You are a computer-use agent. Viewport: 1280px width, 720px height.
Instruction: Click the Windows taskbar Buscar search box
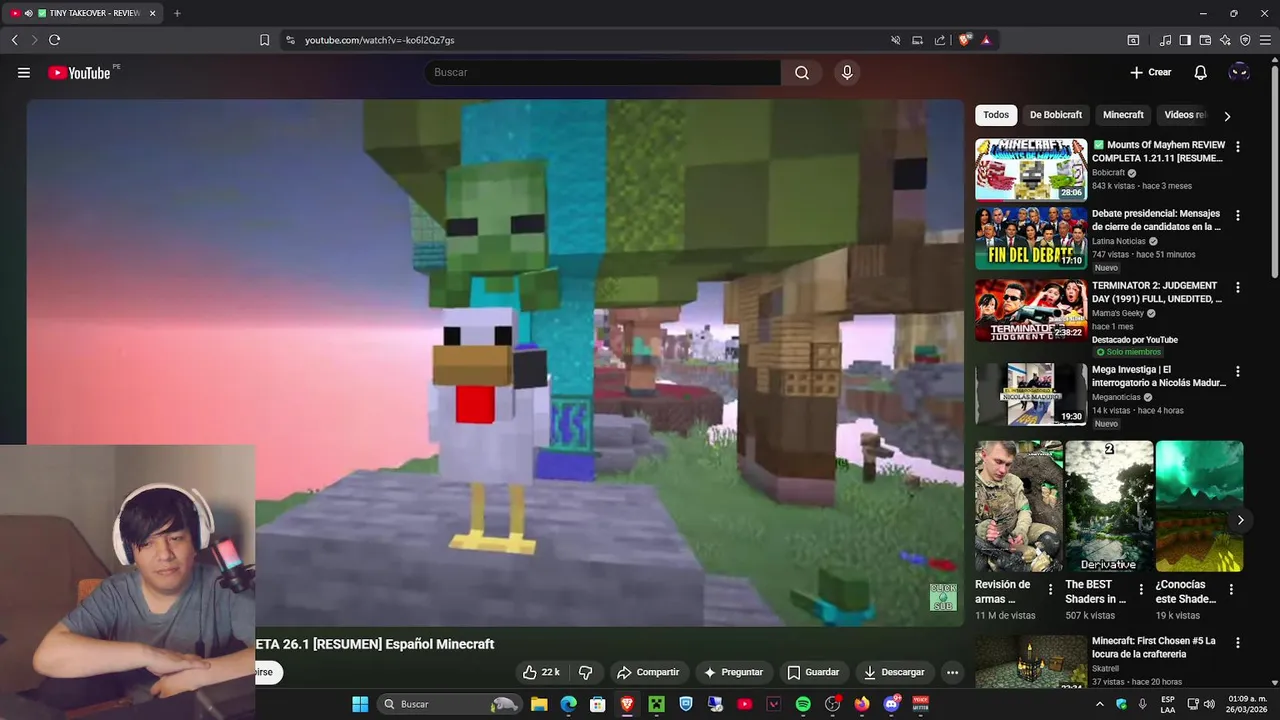[448, 704]
